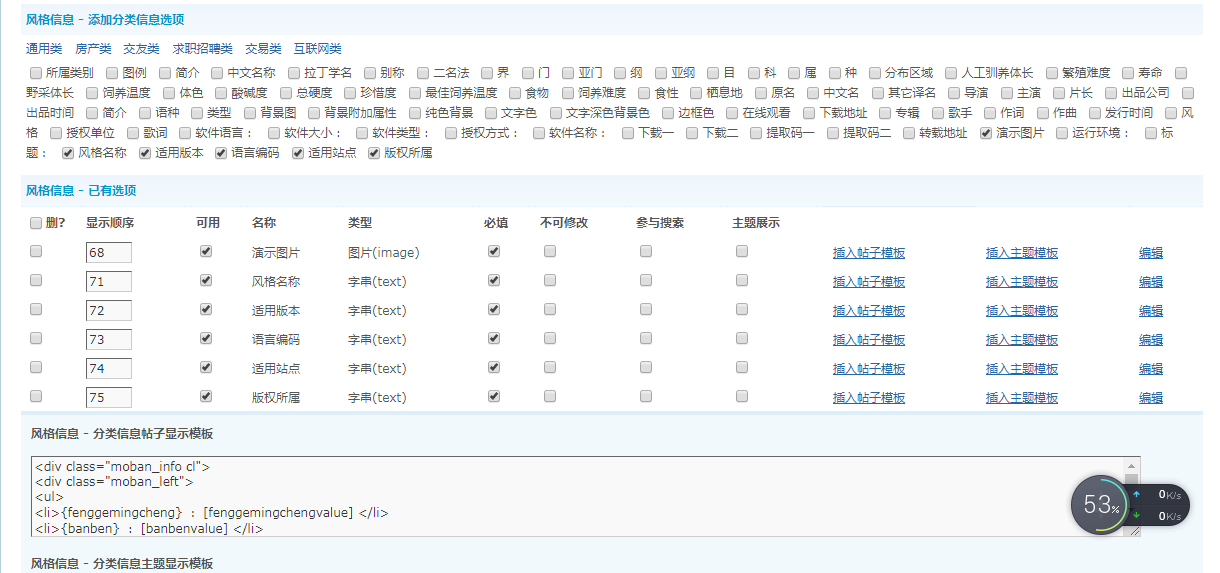Viewport: 1220px width, 573px height.
Task: Click 编辑 link for 演示图片 row
Action: pyautogui.click(x=1150, y=253)
